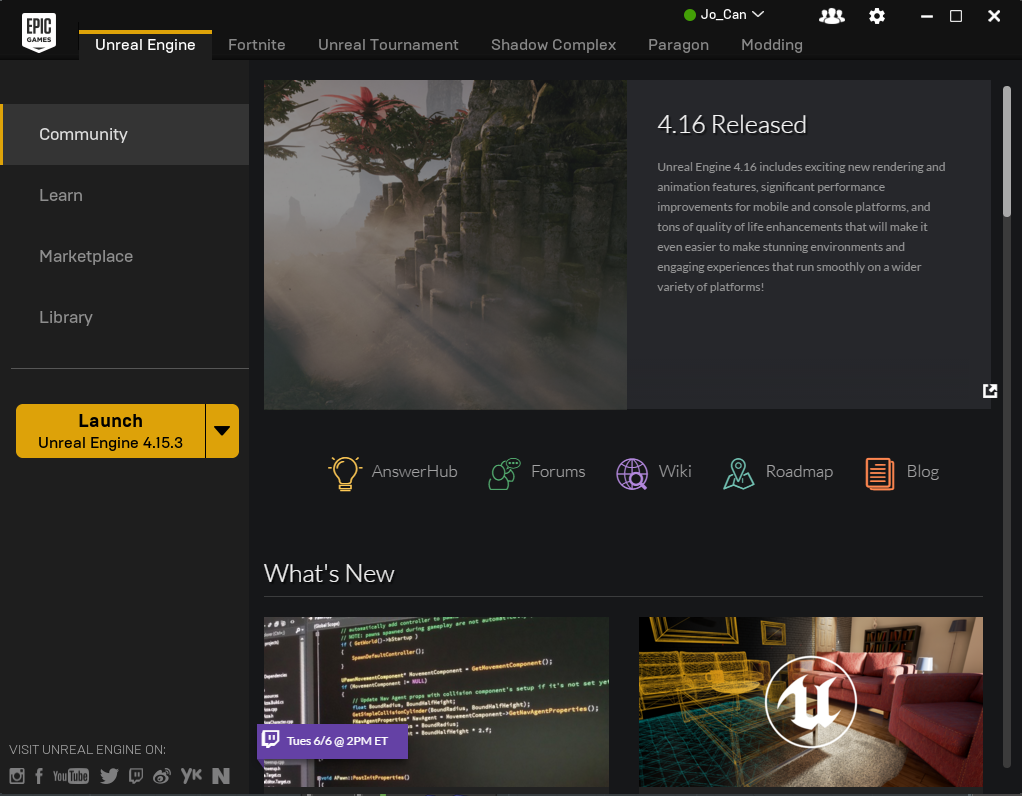This screenshot has height=796, width=1022.
Task: Launch Unreal Engine 4.15.3
Action: [110, 431]
